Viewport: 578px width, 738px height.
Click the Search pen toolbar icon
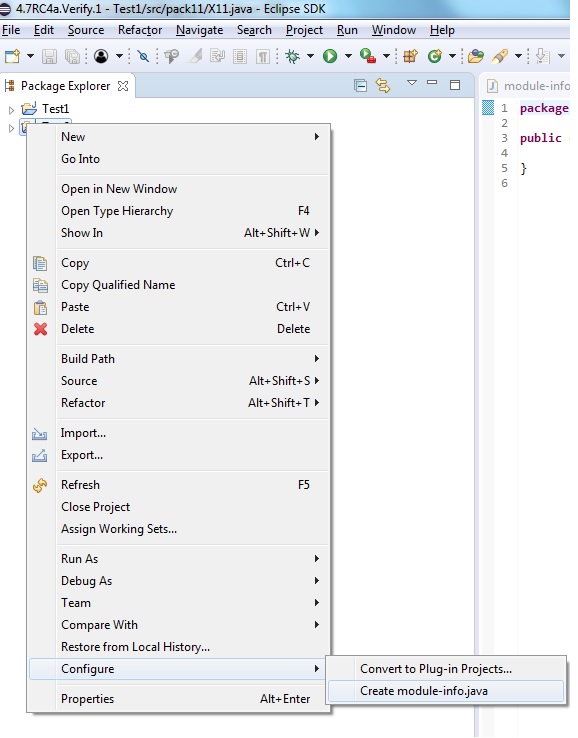(500, 56)
